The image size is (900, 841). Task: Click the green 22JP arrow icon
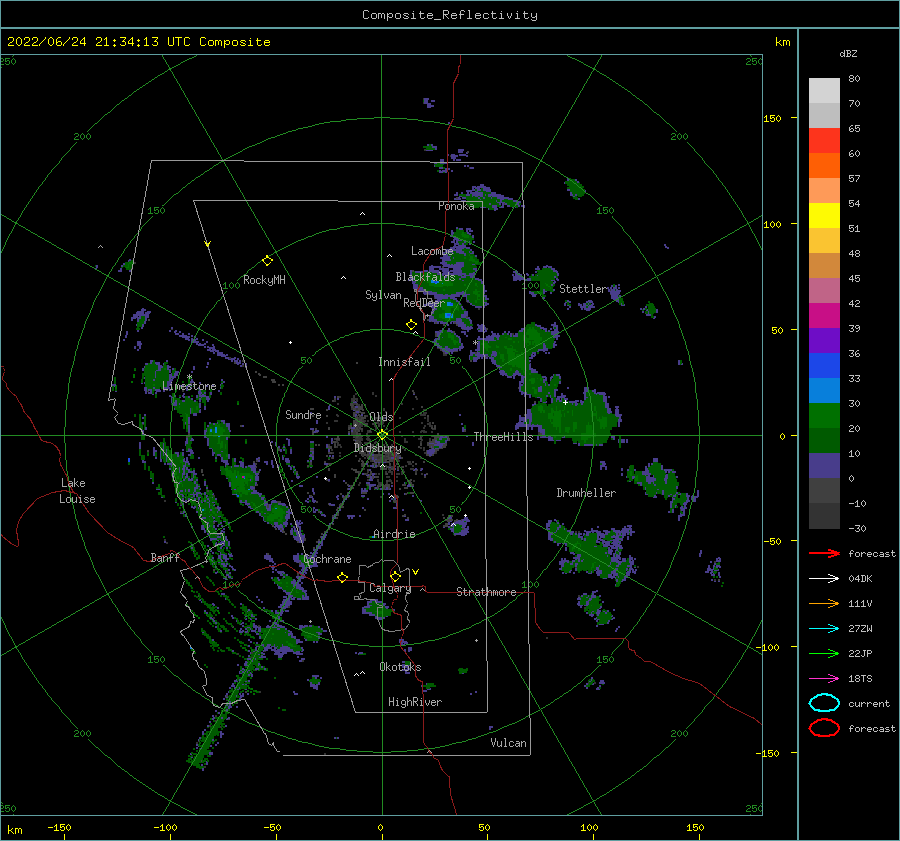824,653
